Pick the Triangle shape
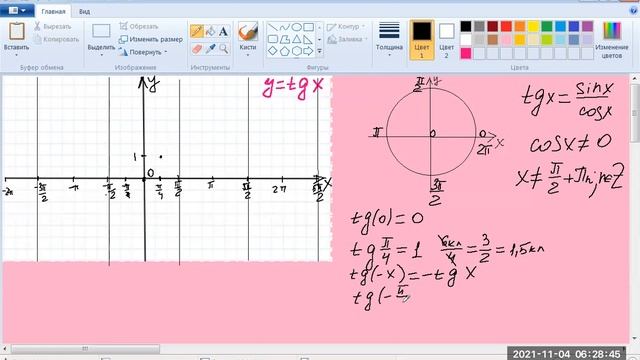This screenshot has height=360, width=640. (297, 39)
